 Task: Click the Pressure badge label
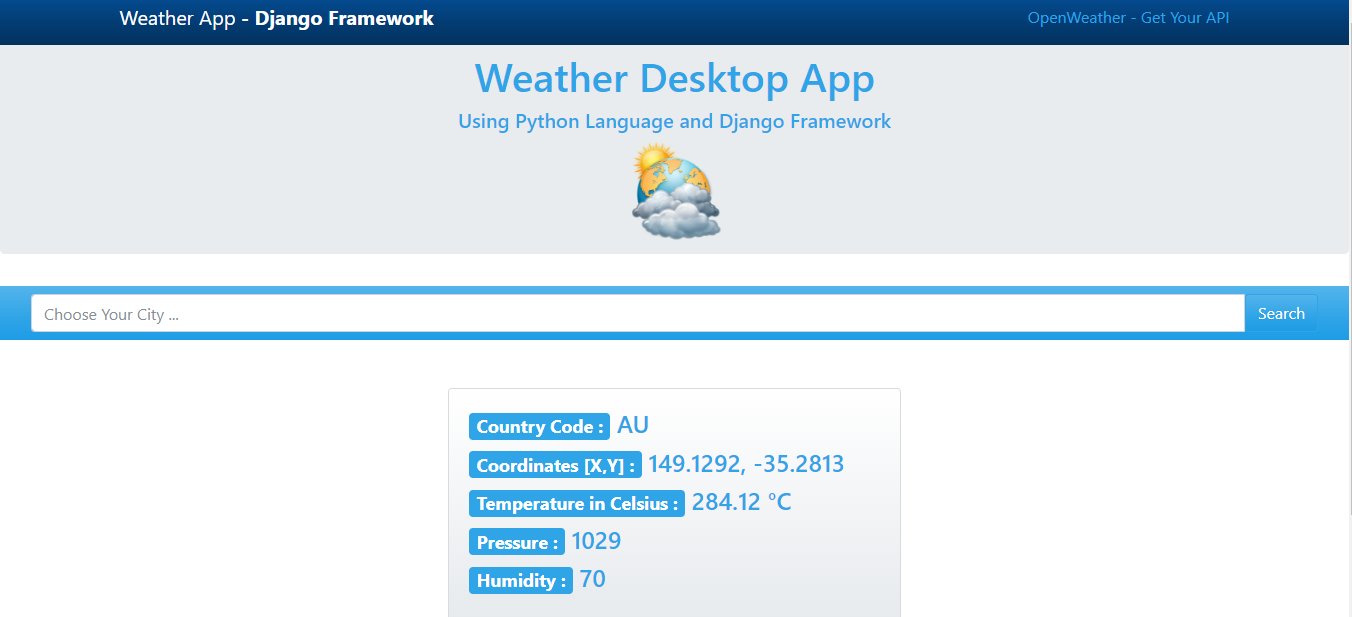point(516,542)
